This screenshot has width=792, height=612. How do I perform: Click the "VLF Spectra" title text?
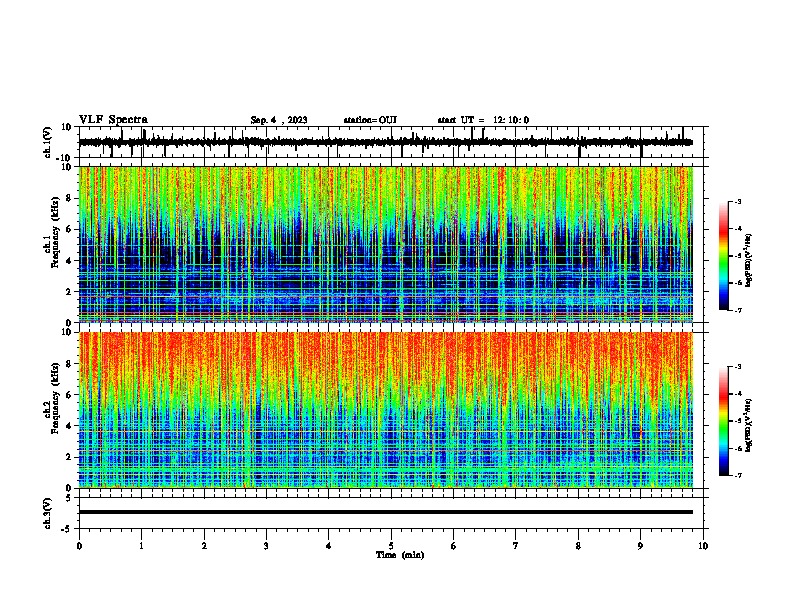113,120
